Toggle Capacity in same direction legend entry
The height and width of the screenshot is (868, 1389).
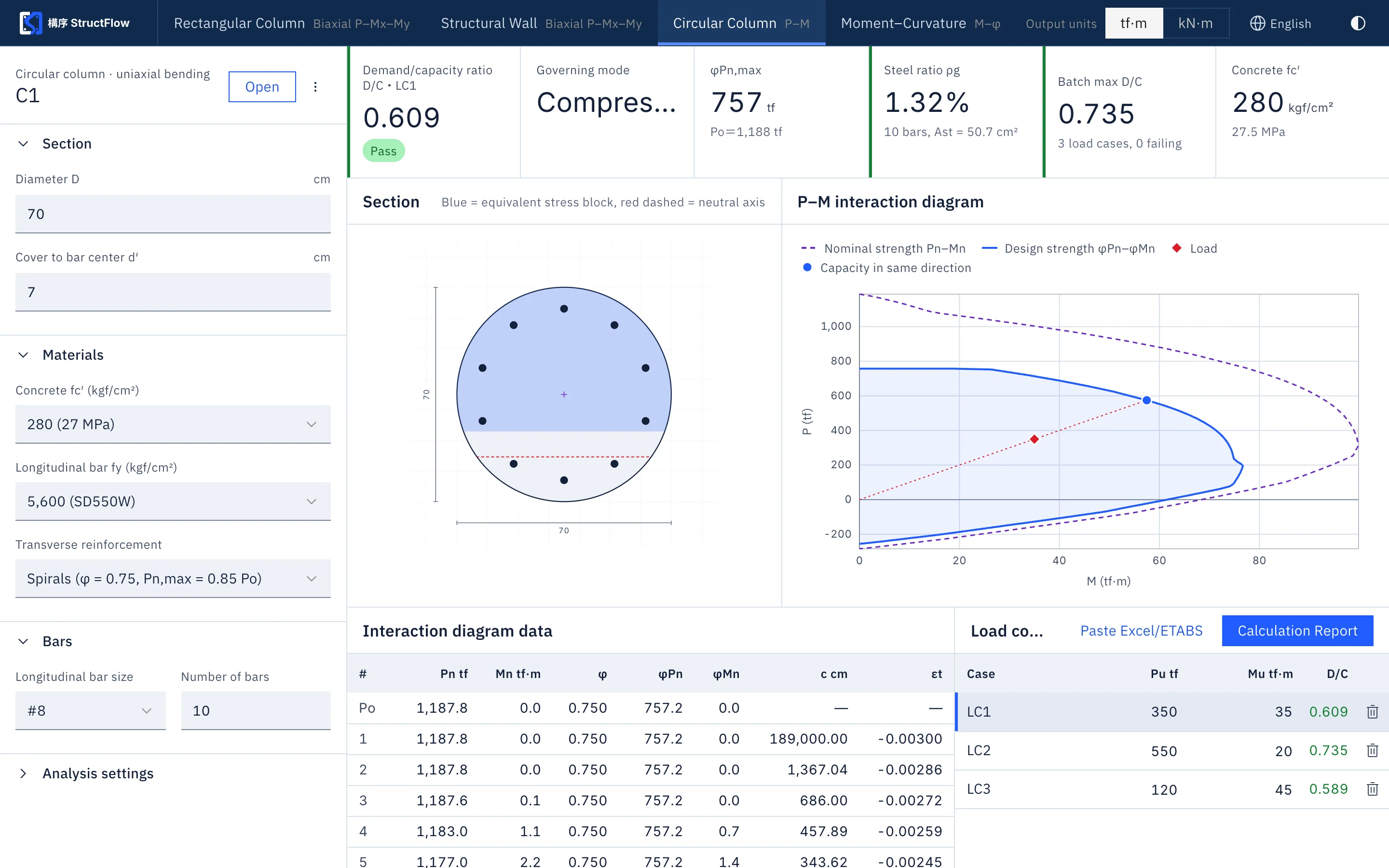tap(886, 268)
